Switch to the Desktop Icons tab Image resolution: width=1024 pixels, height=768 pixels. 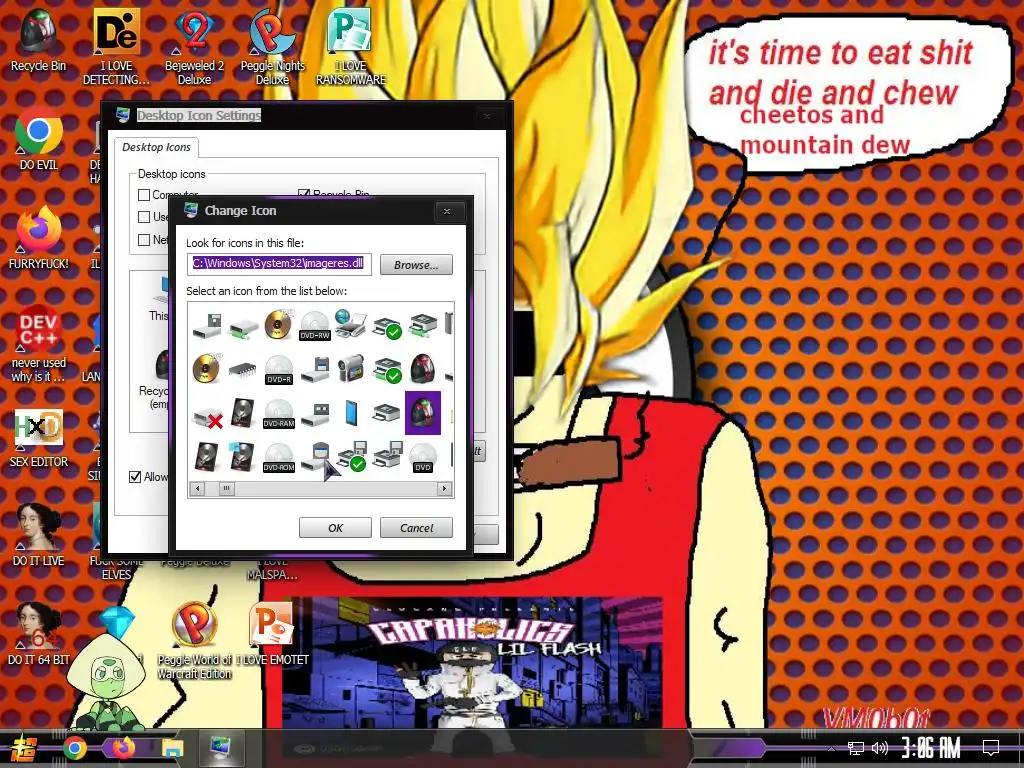point(156,147)
